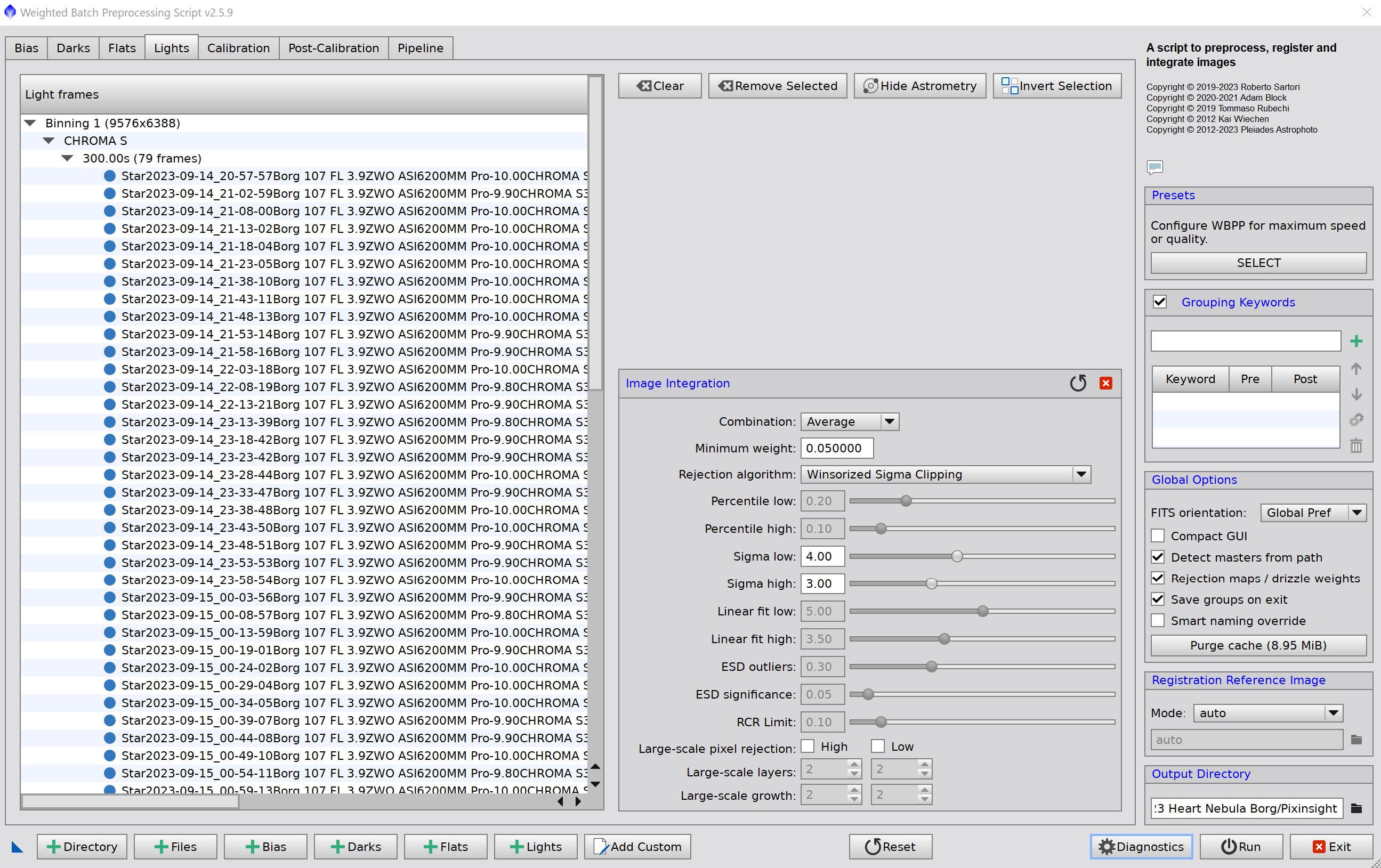Add Lights frames with bottom plus button

tap(536, 847)
